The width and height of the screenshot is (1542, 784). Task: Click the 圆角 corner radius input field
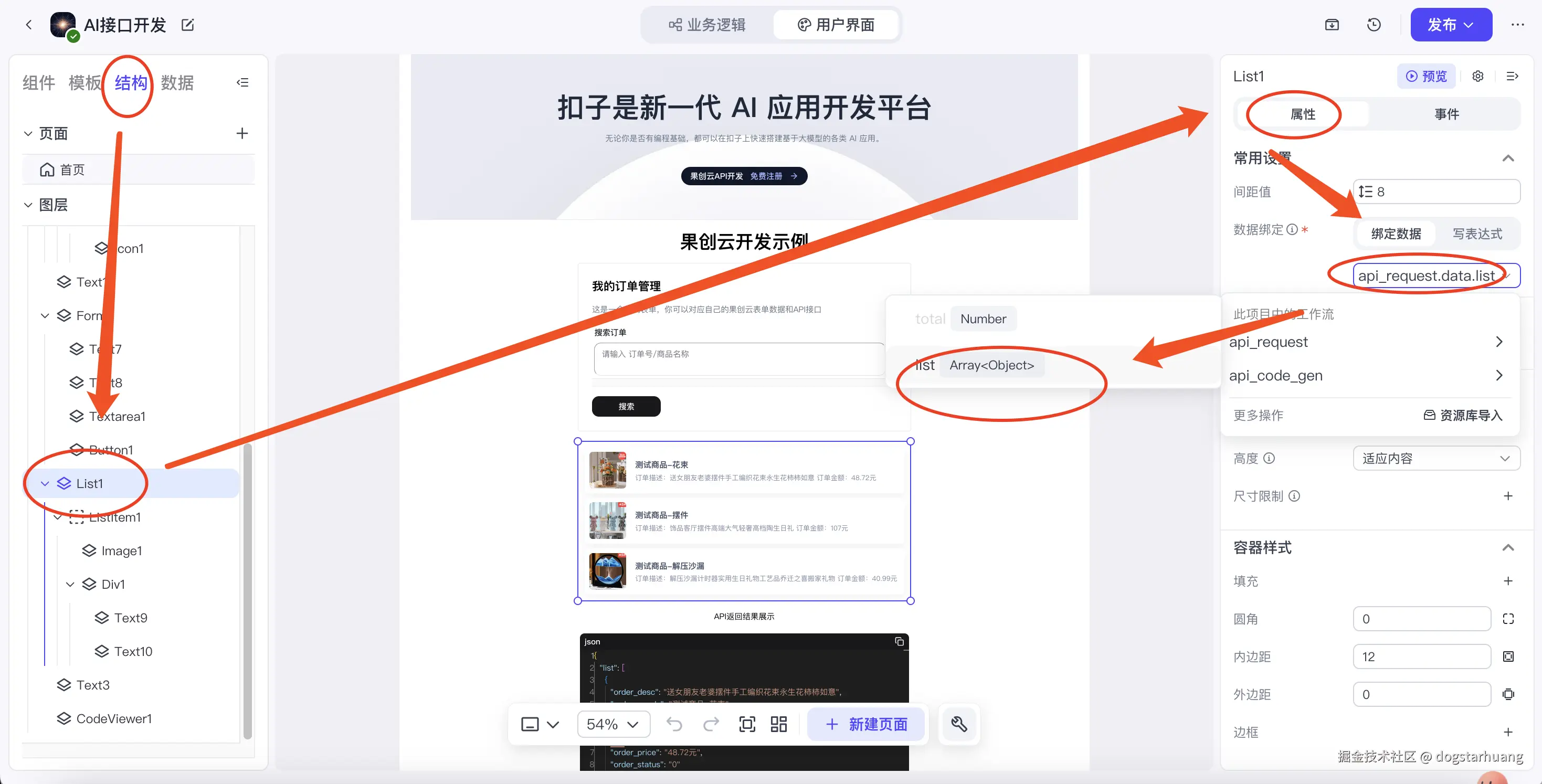pos(1421,619)
